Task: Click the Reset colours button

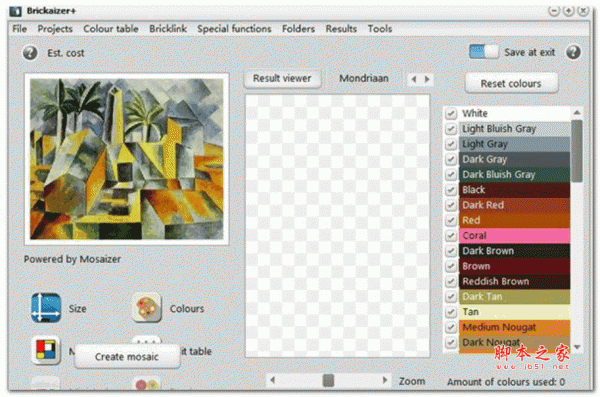Action: [511, 83]
